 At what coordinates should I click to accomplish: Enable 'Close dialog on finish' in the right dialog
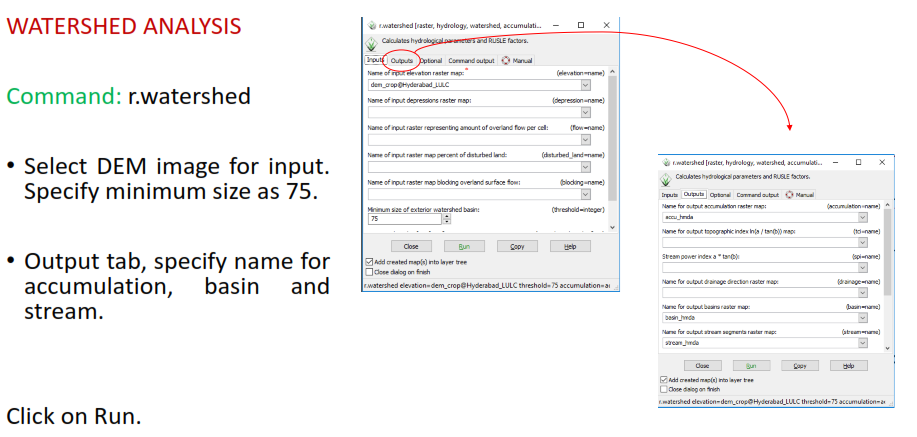tap(664, 389)
